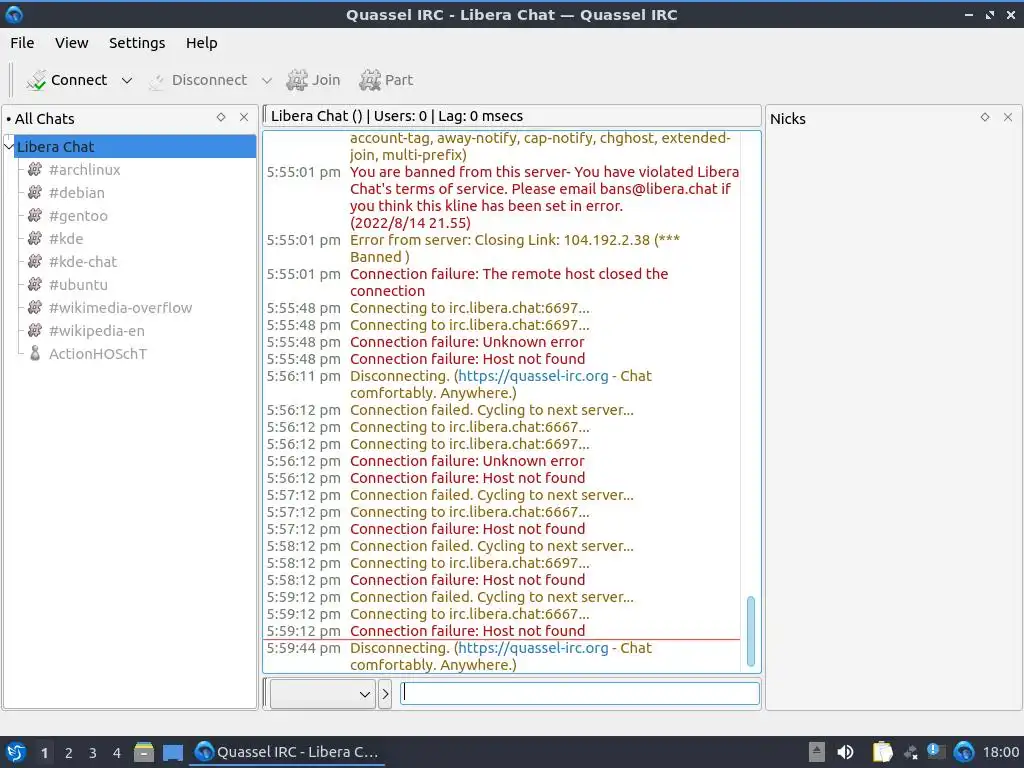Image resolution: width=1024 pixels, height=768 pixels.
Task: Open the Disconnect dropdown arrow
Action: [266, 80]
